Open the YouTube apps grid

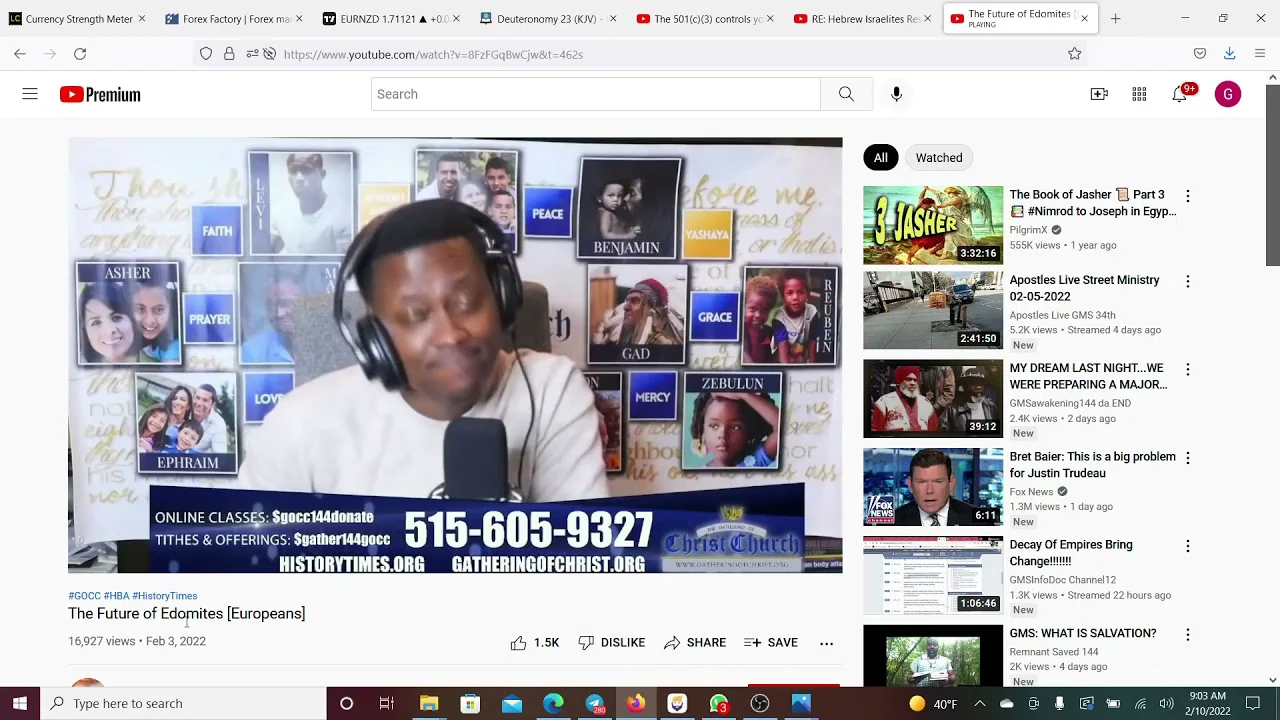1139,94
